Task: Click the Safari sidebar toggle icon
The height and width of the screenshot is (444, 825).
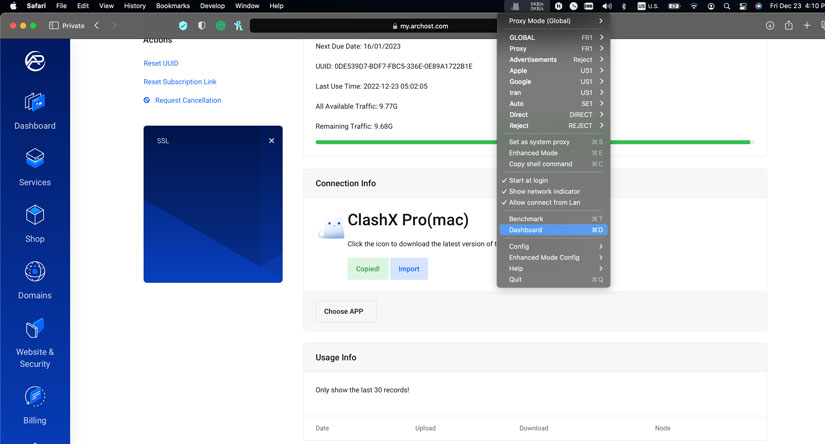Action: click(x=54, y=25)
